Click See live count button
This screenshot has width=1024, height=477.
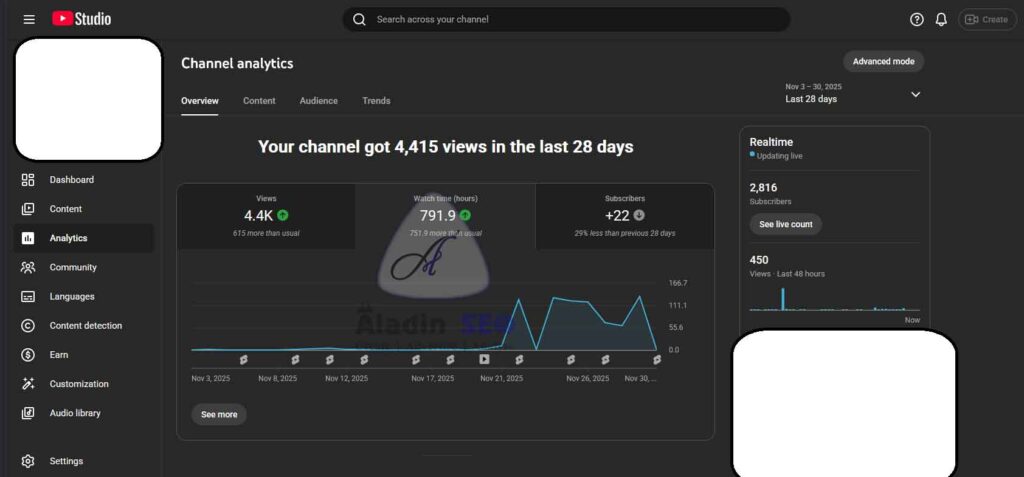pyautogui.click(x=785, y=224)
